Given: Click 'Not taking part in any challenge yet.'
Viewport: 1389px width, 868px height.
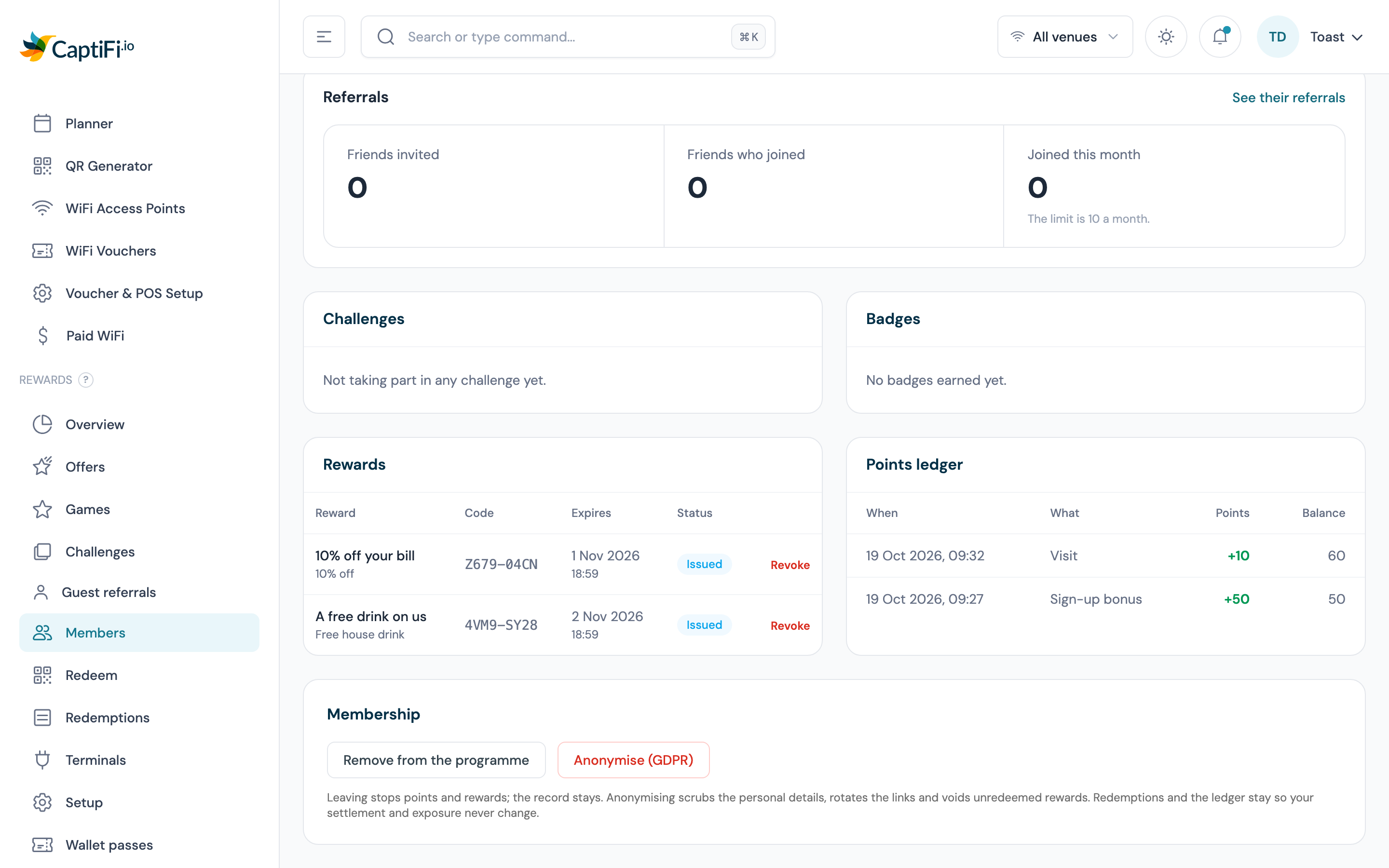Looking at the screenshot, I should [x=435, y=380].
